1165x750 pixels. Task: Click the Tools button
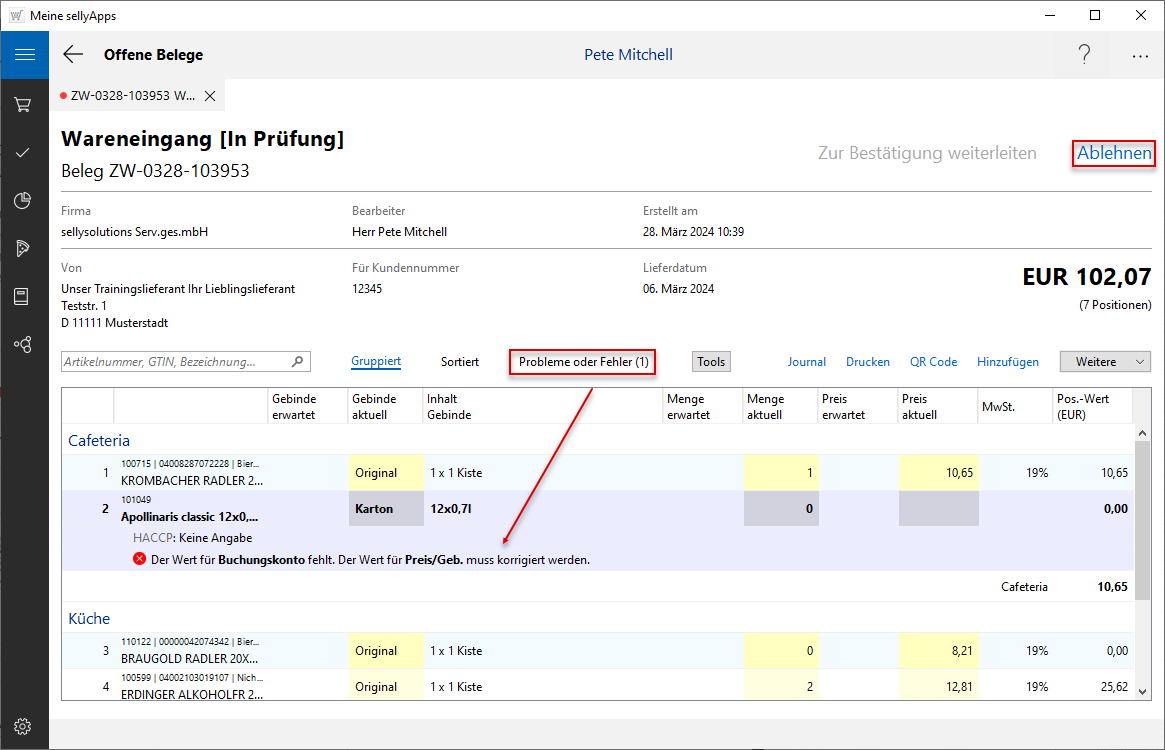(711, 362)
